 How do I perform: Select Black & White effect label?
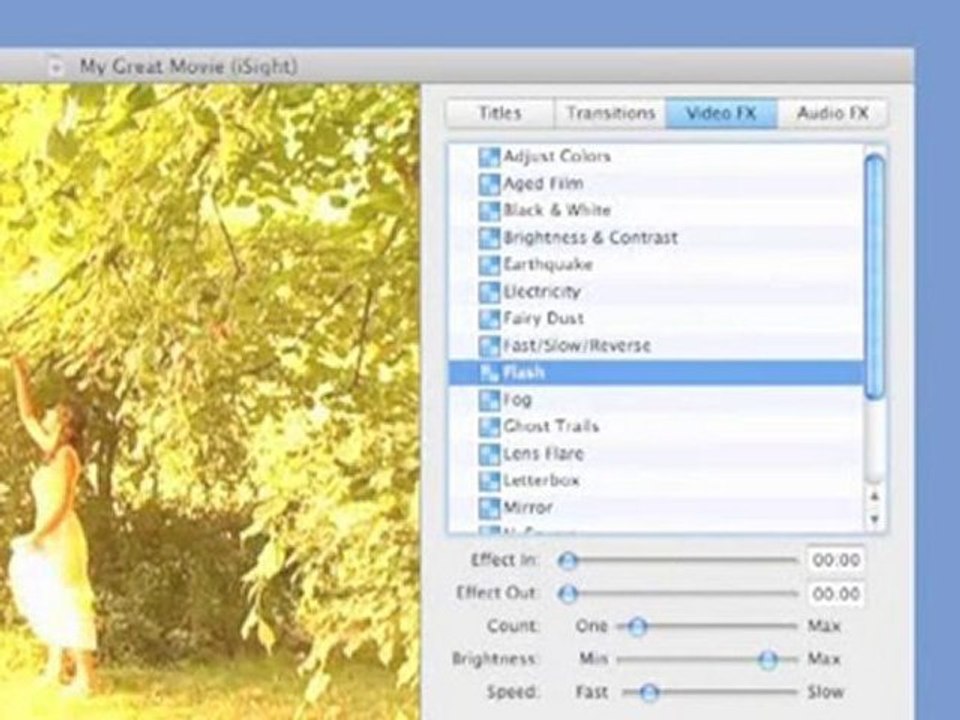(557, 211)
